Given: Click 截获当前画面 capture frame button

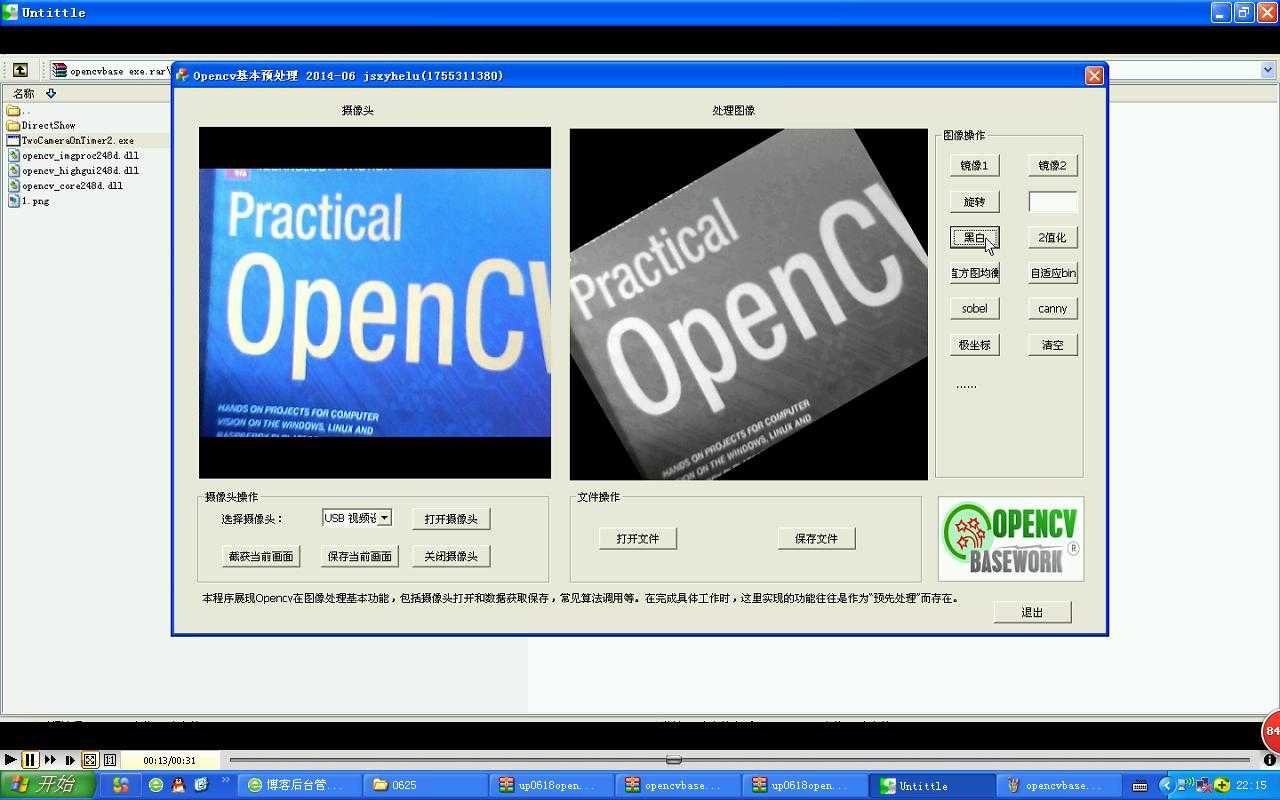Looking at the screenshot, I should click(261, 557).
